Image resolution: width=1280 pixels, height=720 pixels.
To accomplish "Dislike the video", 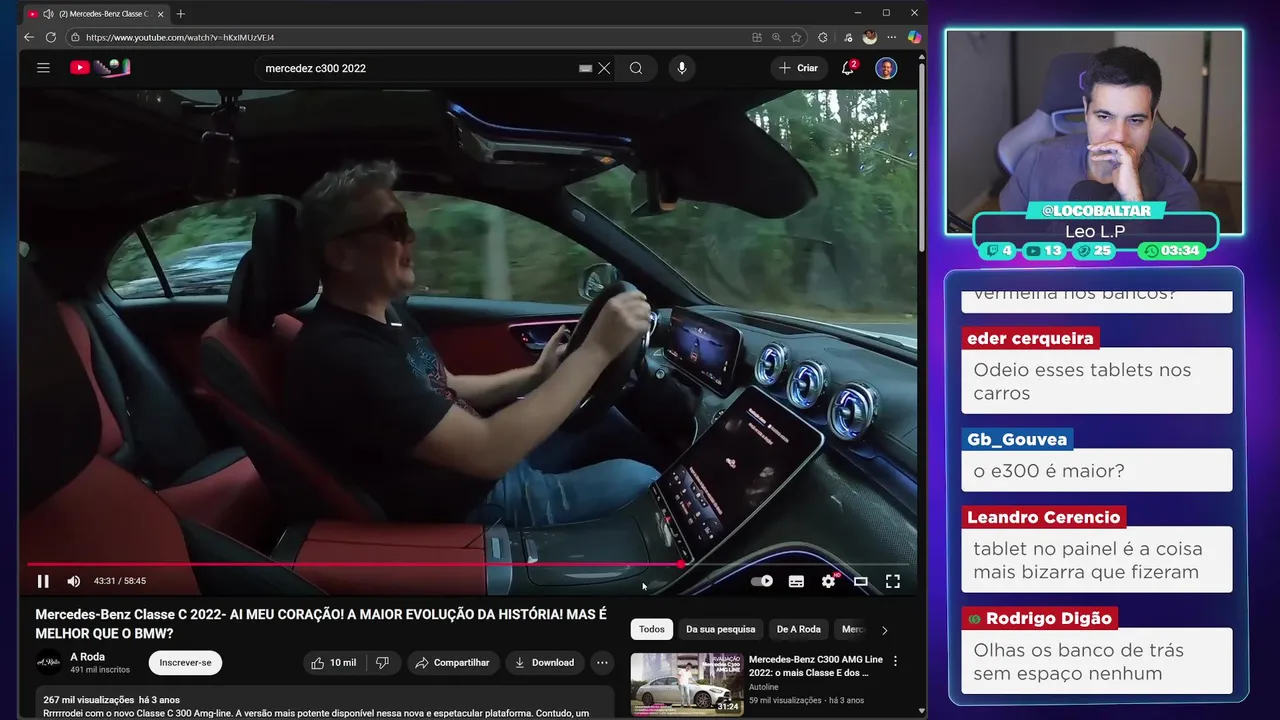I will point(381,662).
